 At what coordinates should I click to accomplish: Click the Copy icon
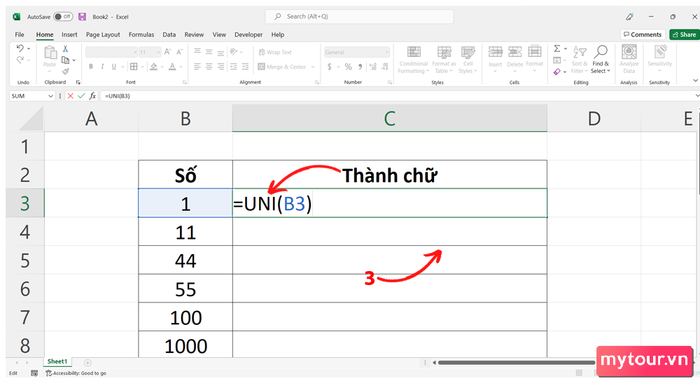[65, 60]
